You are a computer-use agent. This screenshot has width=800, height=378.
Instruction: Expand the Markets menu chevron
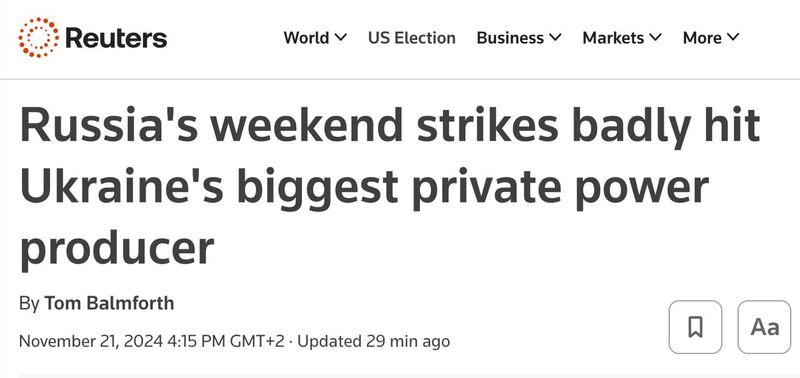coord(656,37)
